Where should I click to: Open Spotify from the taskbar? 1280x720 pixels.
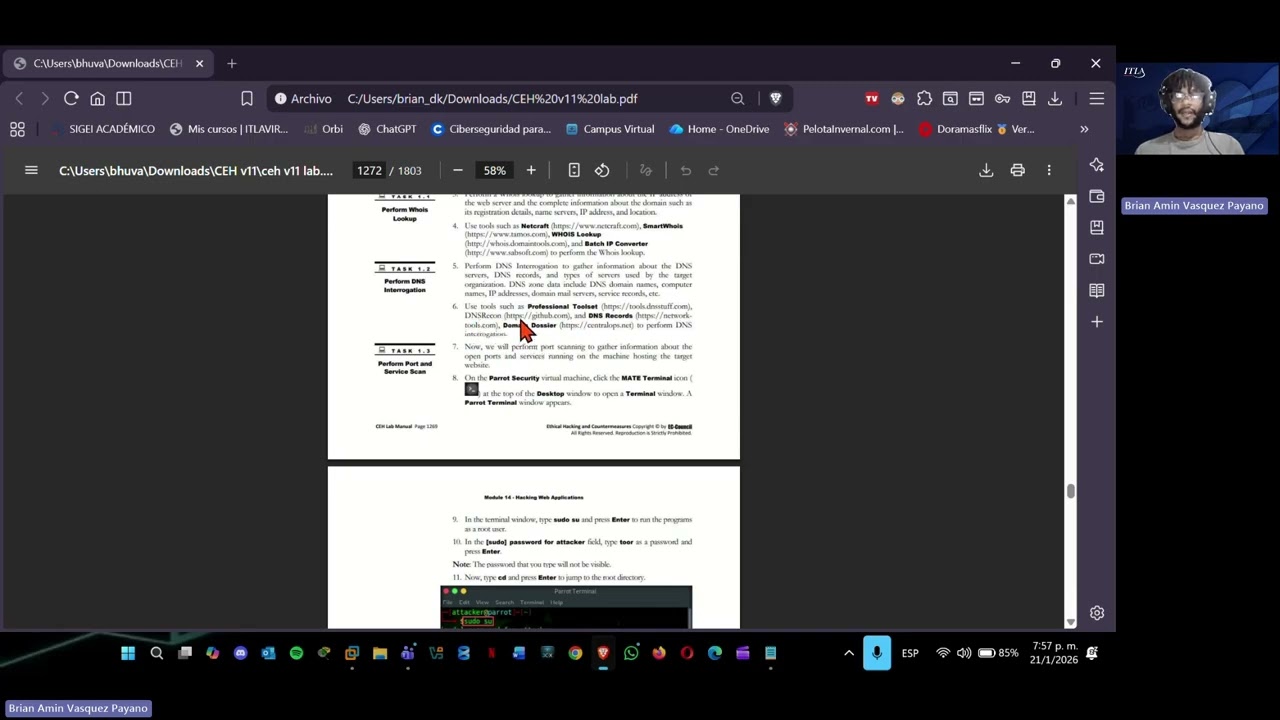tap(296, 653)
